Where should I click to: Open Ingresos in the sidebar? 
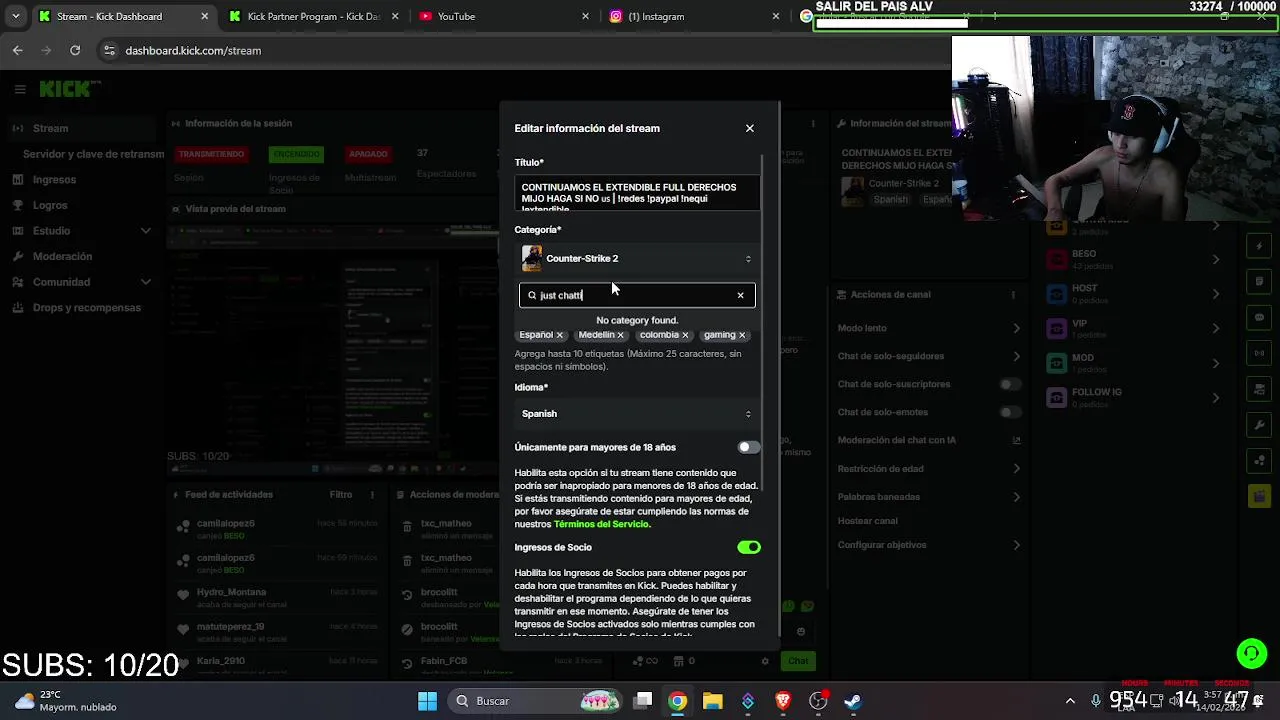tap(54, 180)
